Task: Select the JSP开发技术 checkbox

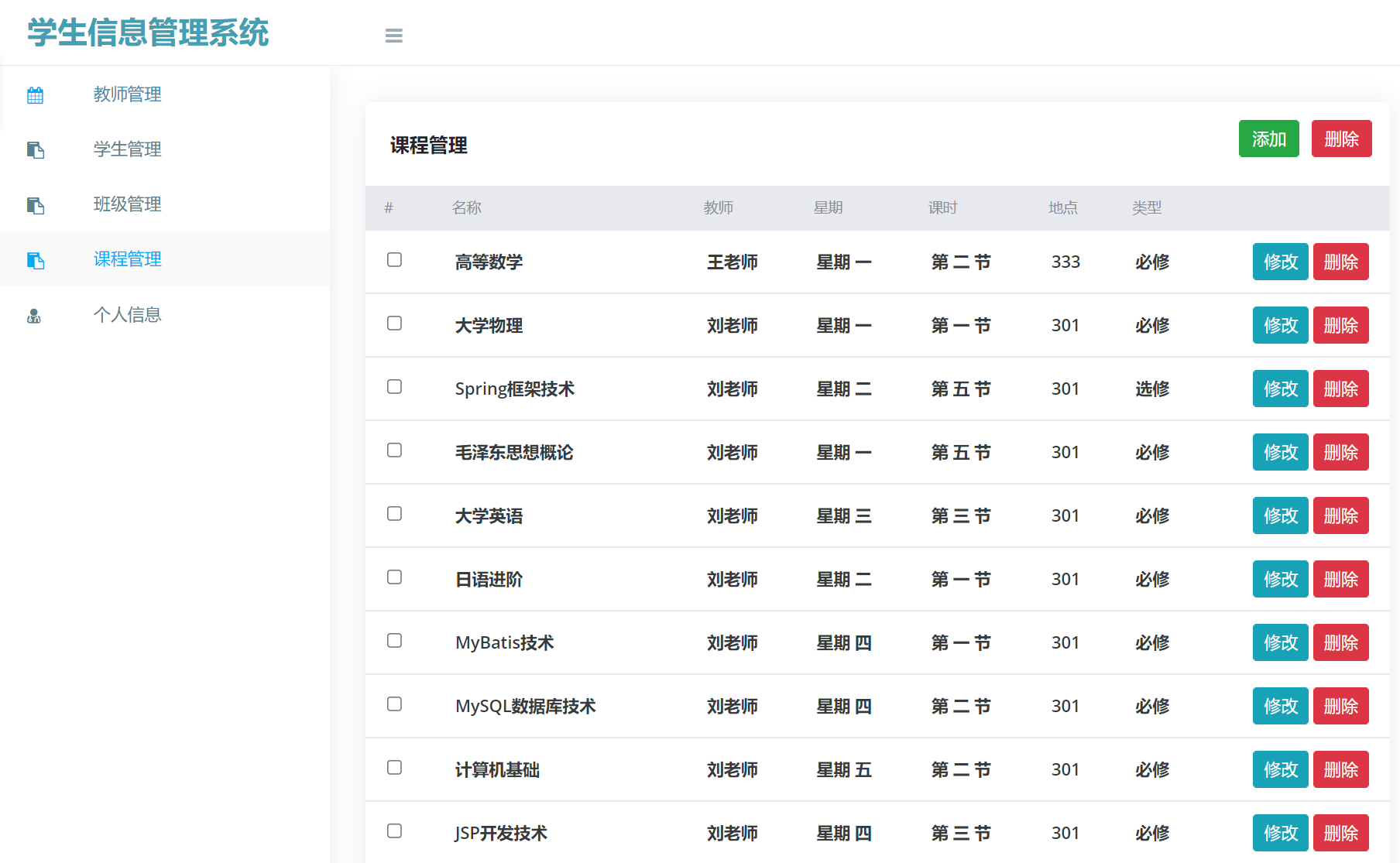Action: 395,830
